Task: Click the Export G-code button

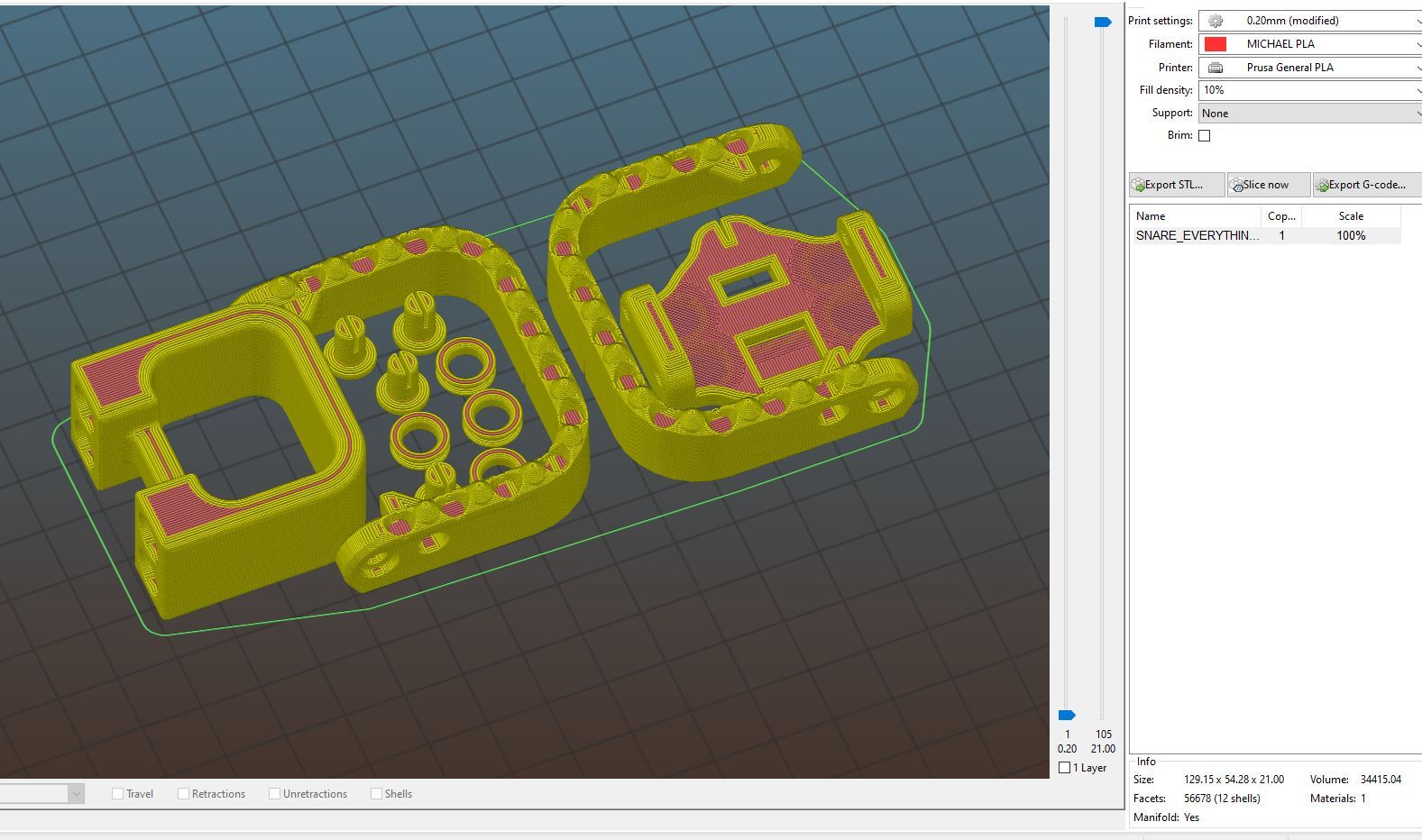Action: (1367, 185)
